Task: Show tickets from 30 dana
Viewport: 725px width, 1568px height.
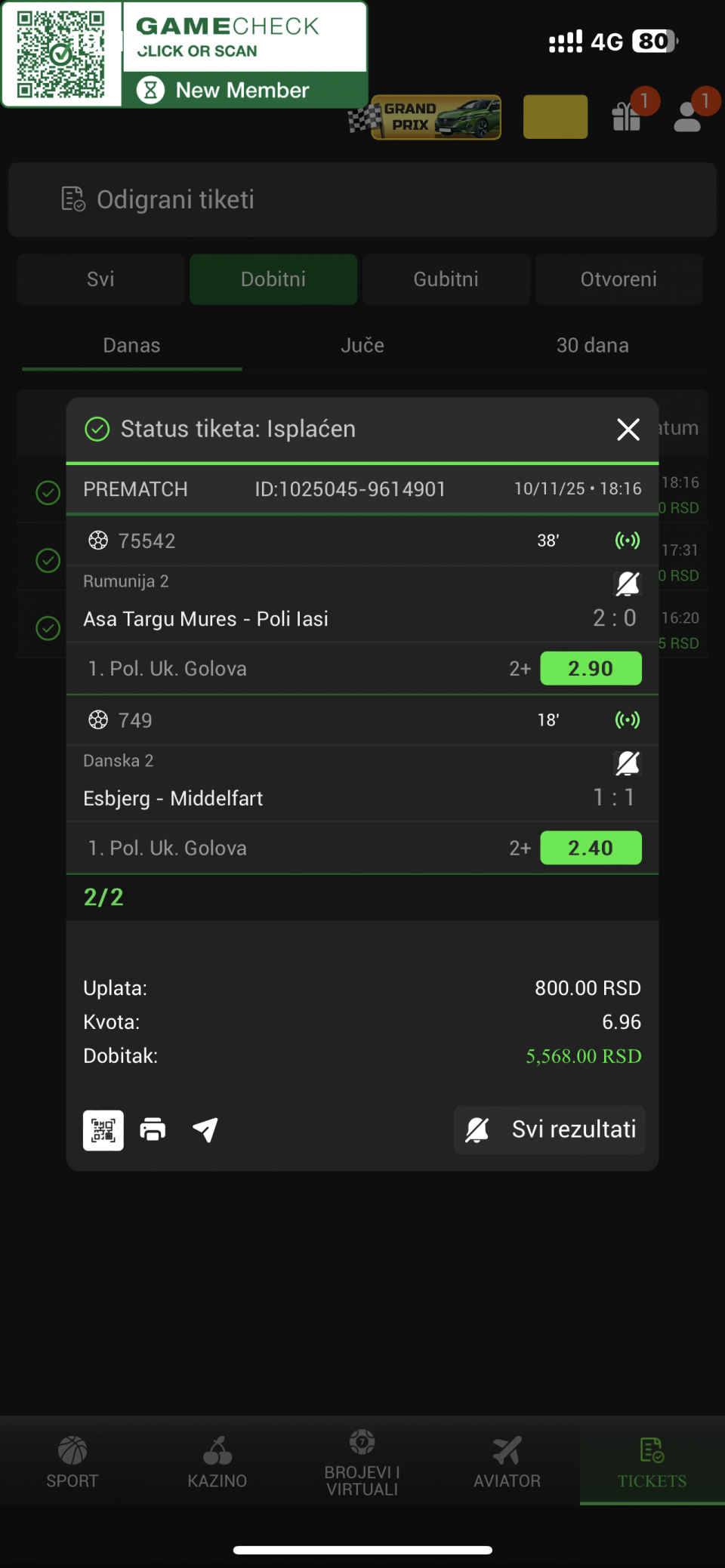Action: click(592, 346)
